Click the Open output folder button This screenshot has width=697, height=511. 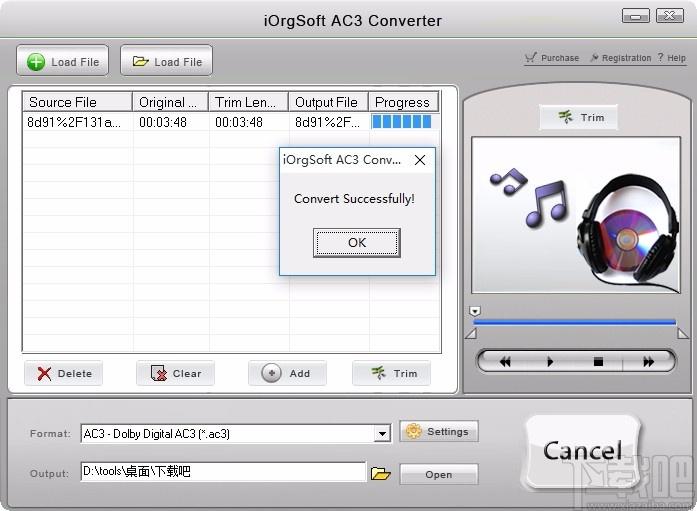pyautogui.click(x=439, y=474)
